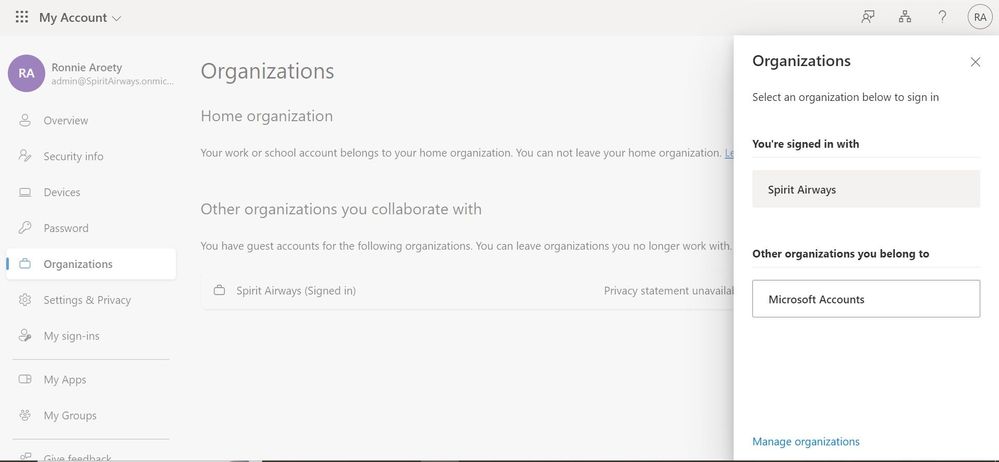999x462 pixels.
Task: Click the My Apps icon
Action: 25,379
